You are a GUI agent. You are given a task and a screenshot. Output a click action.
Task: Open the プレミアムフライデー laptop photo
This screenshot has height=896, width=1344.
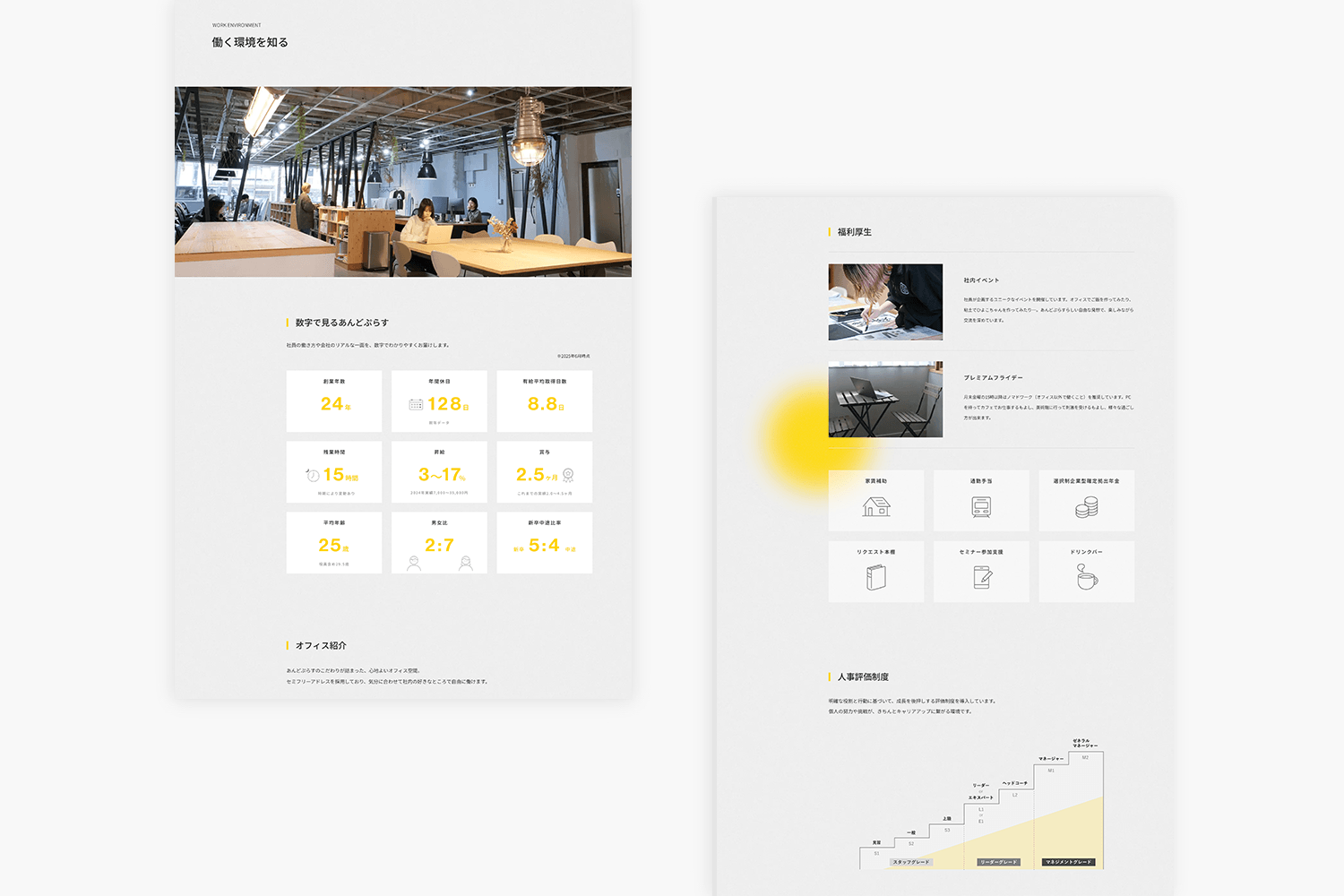pos(885,400)
